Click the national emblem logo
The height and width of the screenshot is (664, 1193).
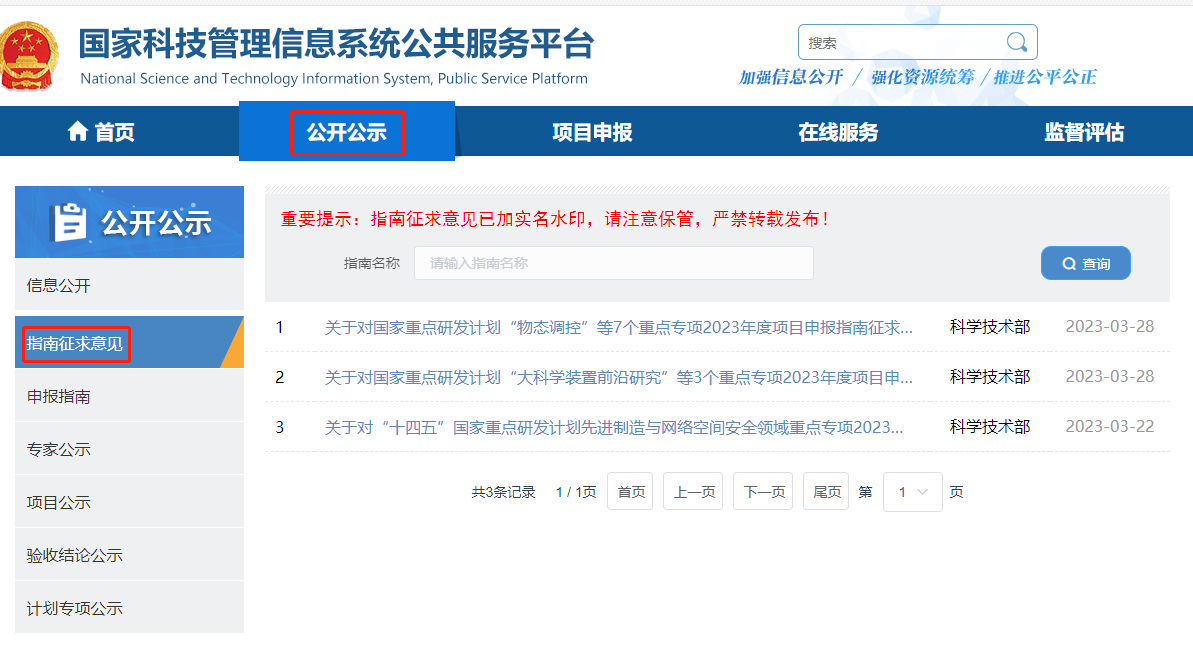tap(30, 55)
